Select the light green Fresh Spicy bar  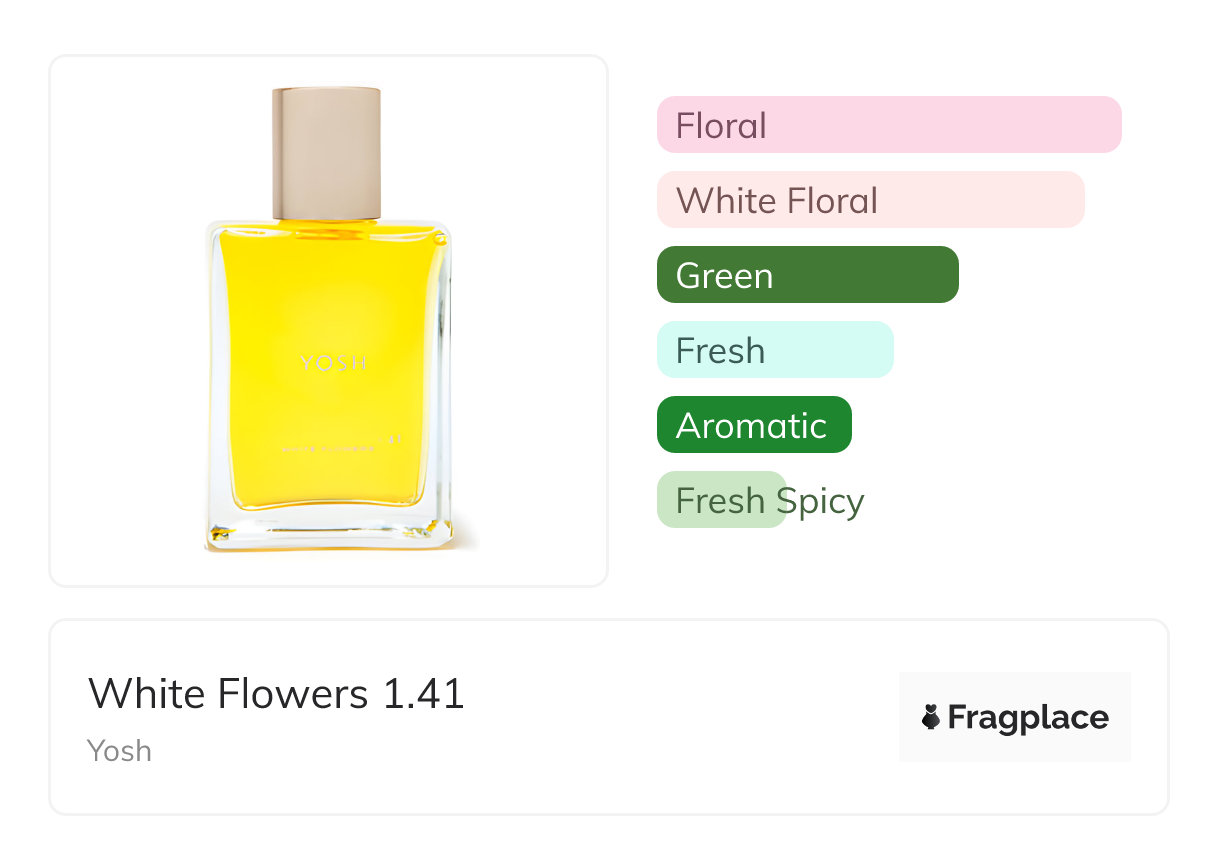(x=721, y=500)
